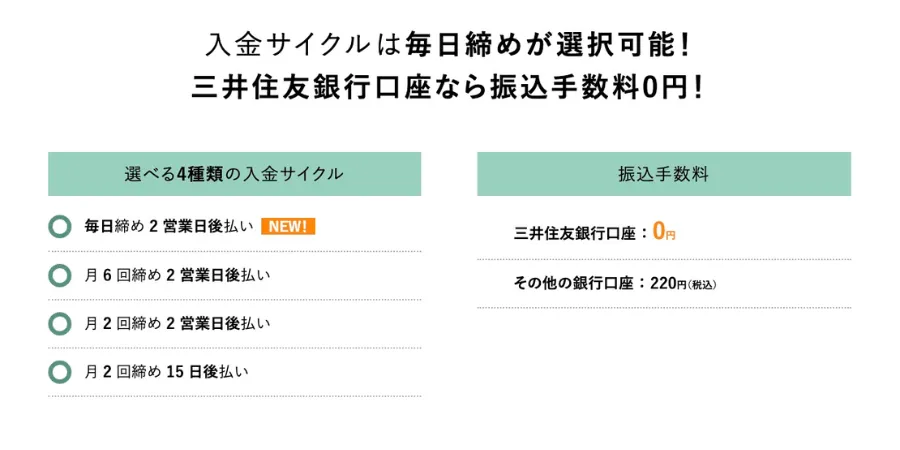The width and height of the screenshot is (900, 450).
Task: Click the 毎日締め 2 営業日後払い text
Action: 169,227
